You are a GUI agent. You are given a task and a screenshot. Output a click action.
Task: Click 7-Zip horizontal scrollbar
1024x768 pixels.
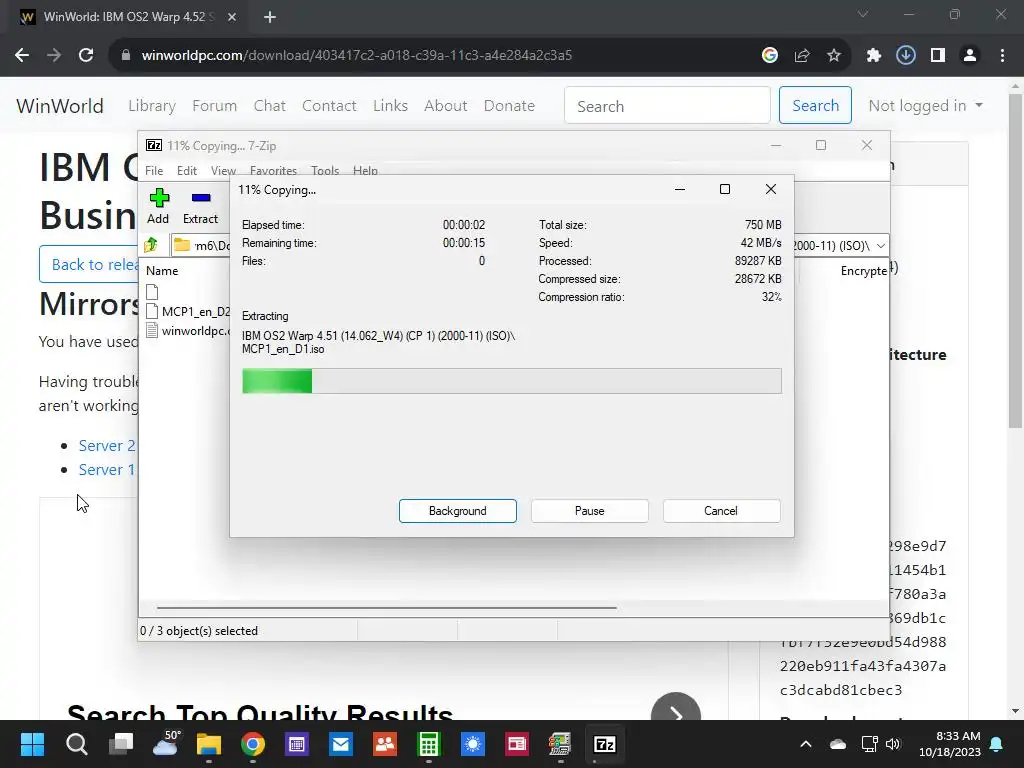click(387, 607)
